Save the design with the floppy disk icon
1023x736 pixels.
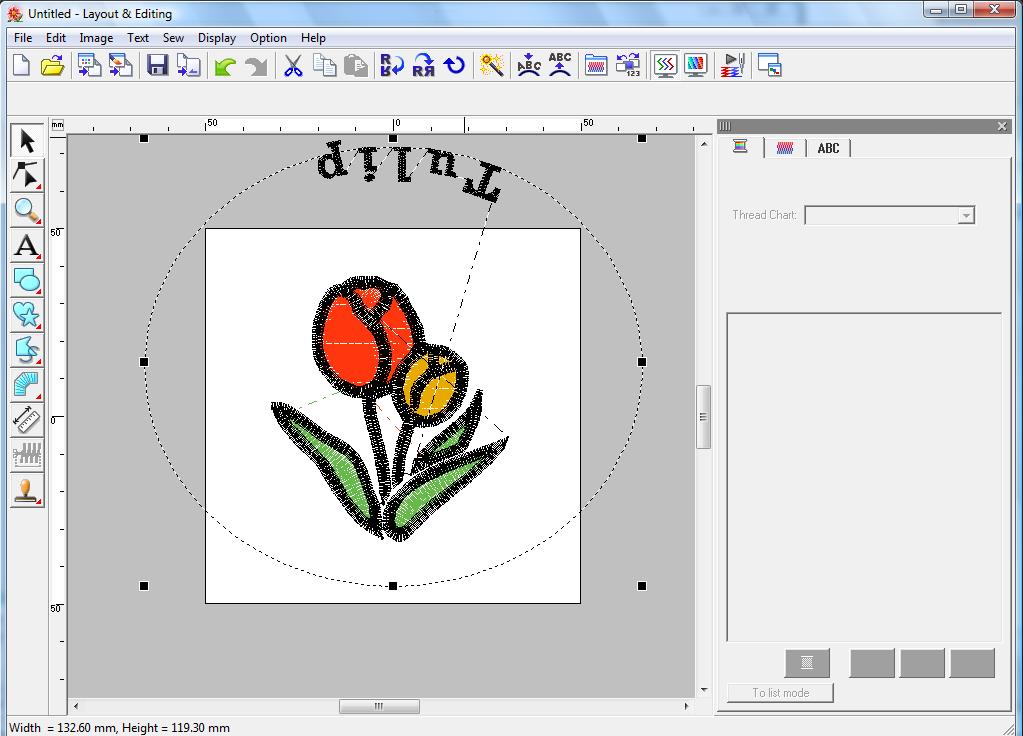point(157,65)
